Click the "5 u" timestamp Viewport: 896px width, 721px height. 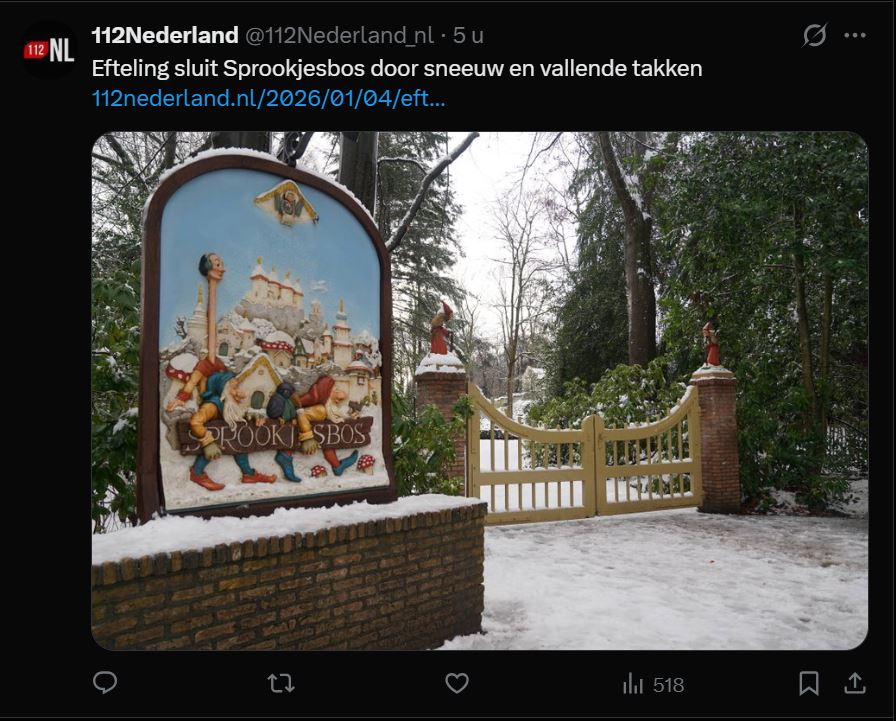click(x=468, y=35)
